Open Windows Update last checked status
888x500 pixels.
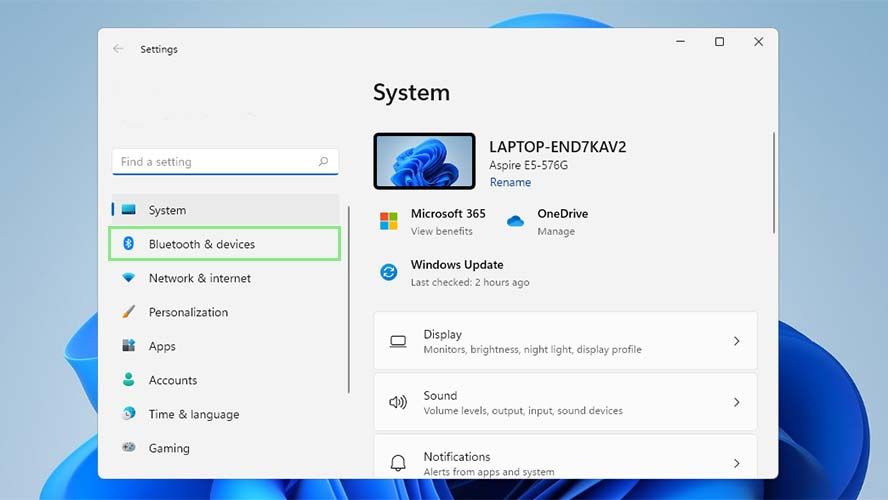(x=470, y=282)
